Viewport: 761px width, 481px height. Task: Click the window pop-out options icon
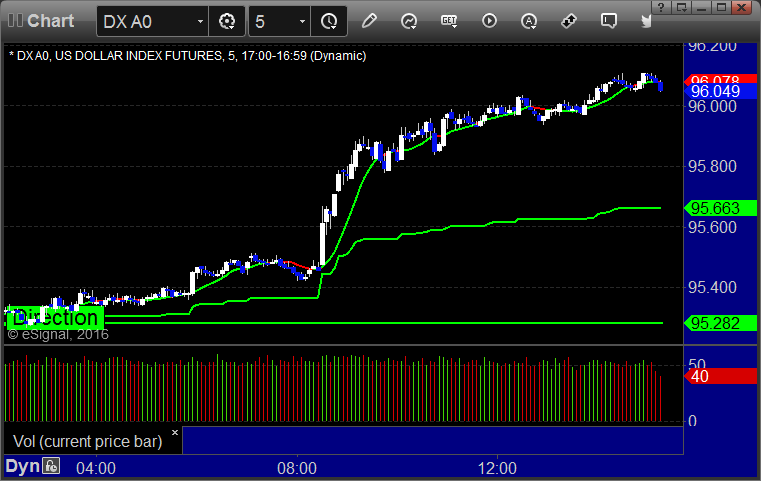coord(681,7)
